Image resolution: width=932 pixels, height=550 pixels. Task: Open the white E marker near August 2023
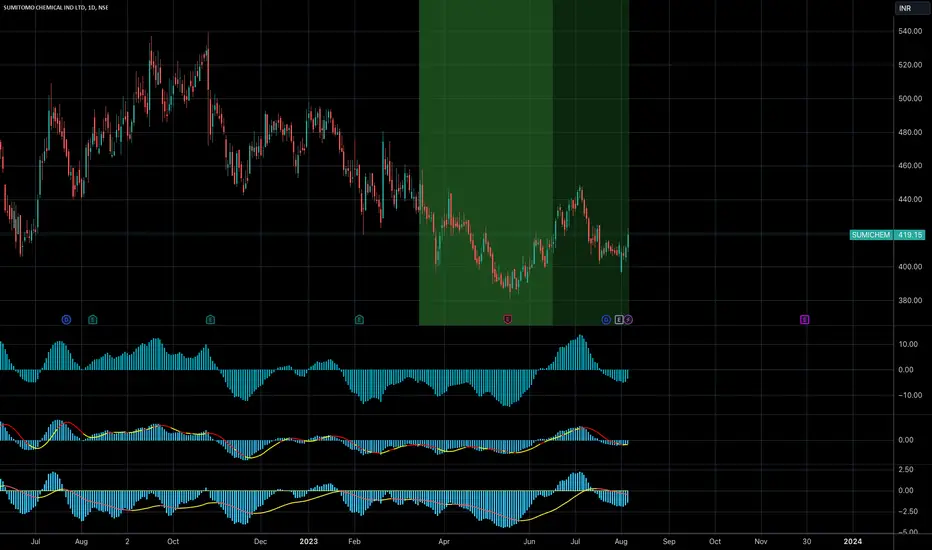click(619, 320)
